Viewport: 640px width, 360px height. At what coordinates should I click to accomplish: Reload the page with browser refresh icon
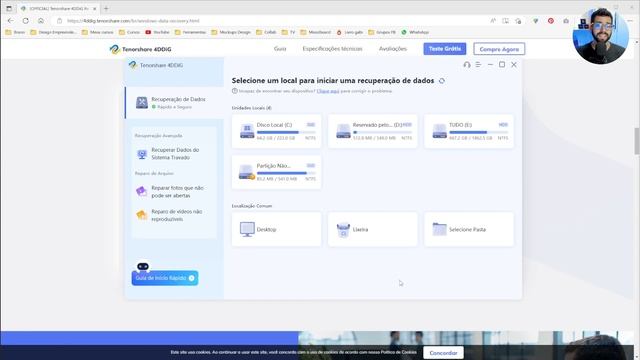pos(26,20)
